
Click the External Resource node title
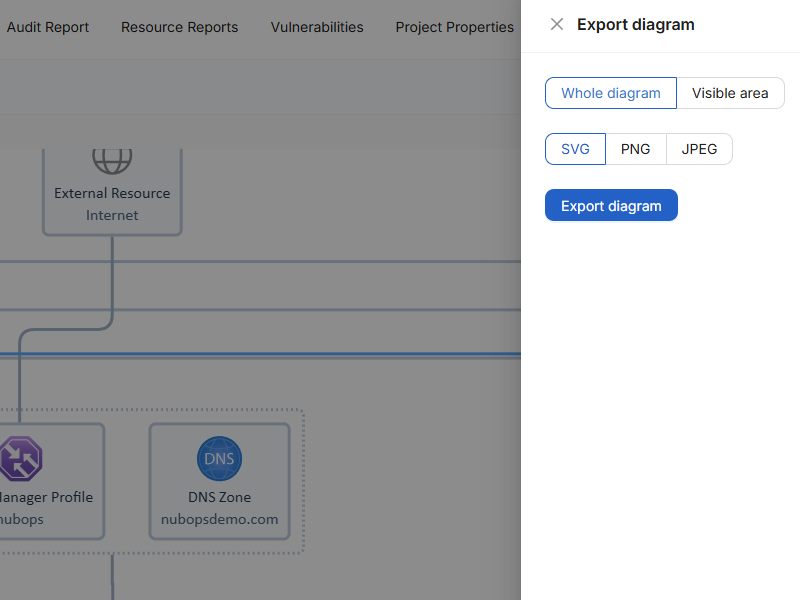[x=112, y=193]
